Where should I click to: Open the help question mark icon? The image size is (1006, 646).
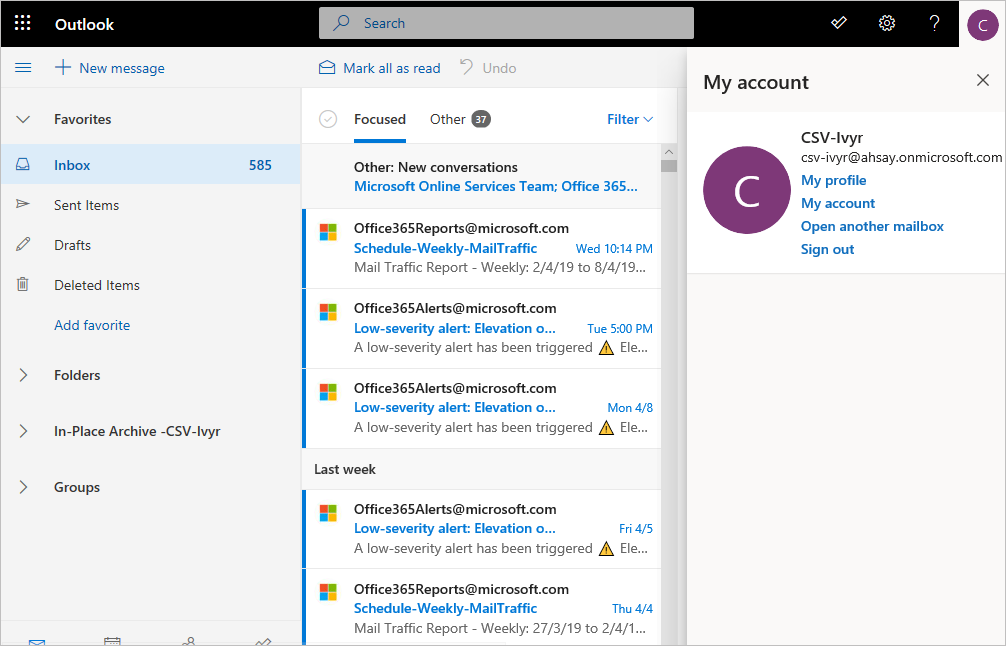934,23
